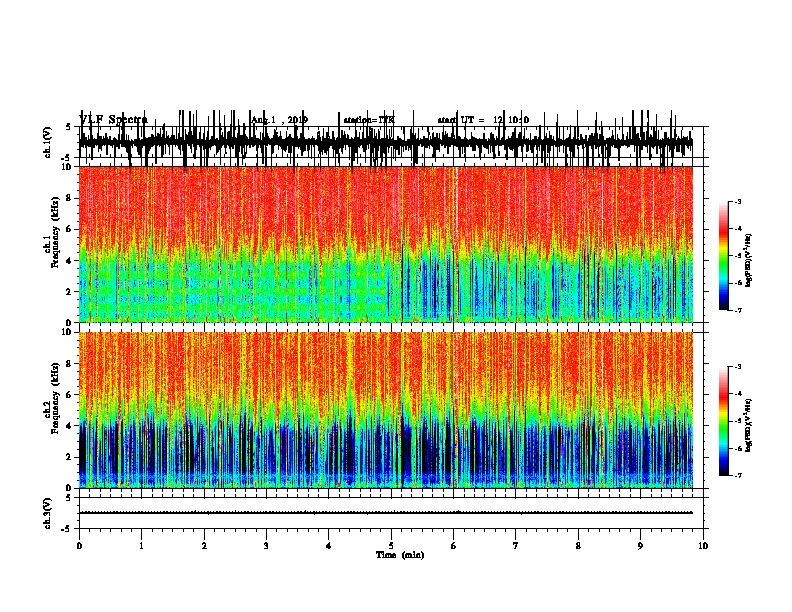Click the '-7' label on lower color bar
Screen dimensions: 792x612
tap(737, 475)
